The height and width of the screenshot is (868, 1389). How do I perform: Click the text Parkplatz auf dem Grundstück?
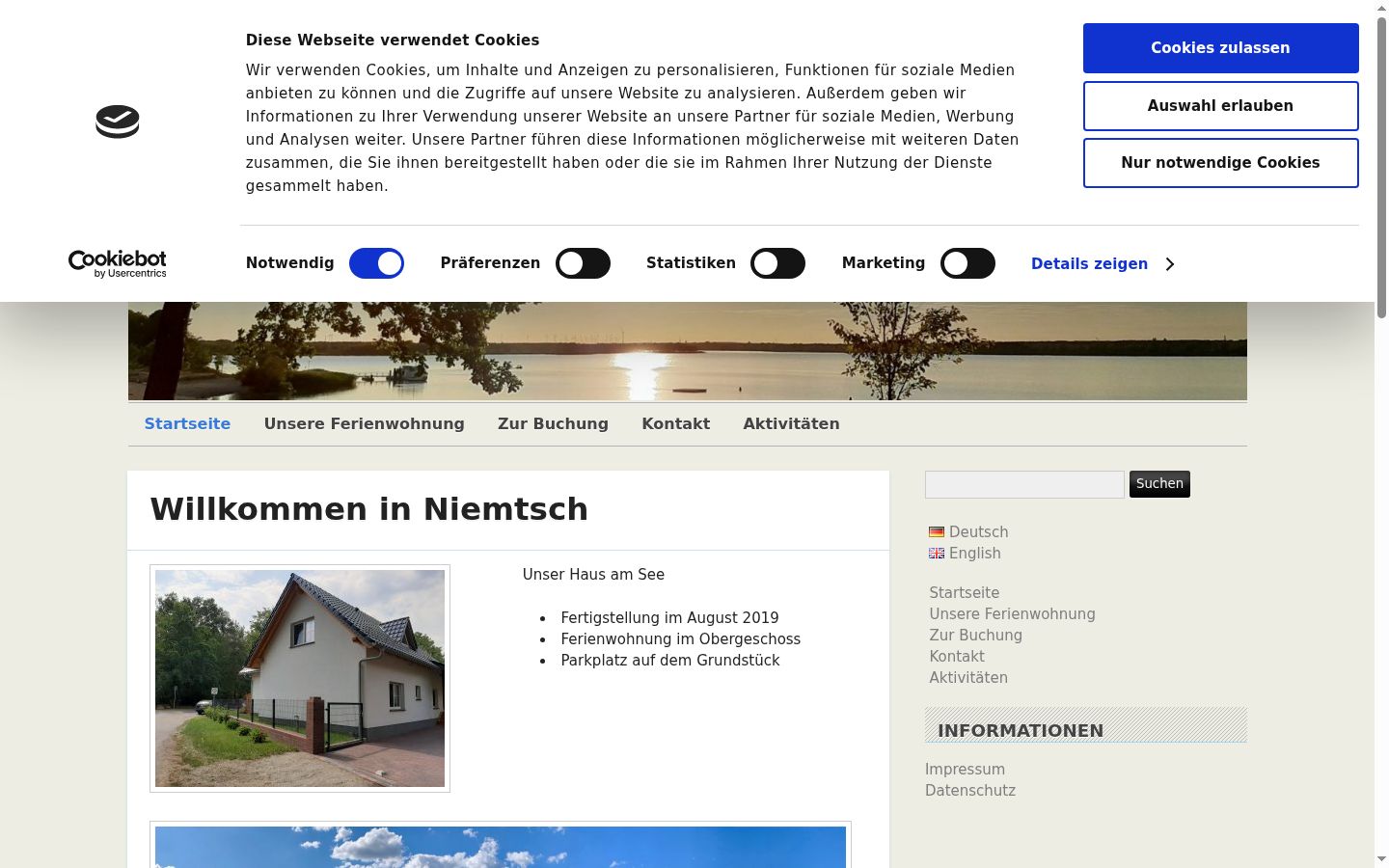tap(669, 660)
